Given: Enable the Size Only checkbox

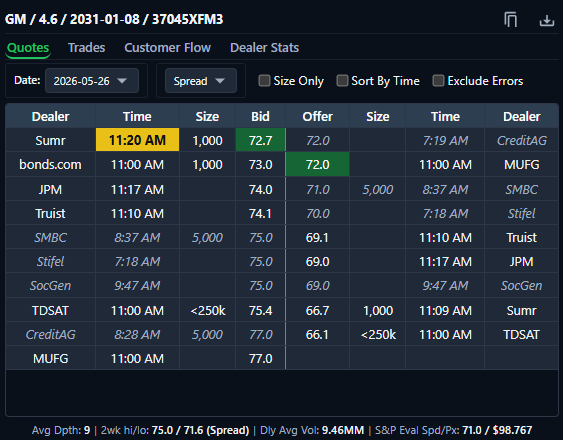Looking at the screenshot, I should (264, 81).
